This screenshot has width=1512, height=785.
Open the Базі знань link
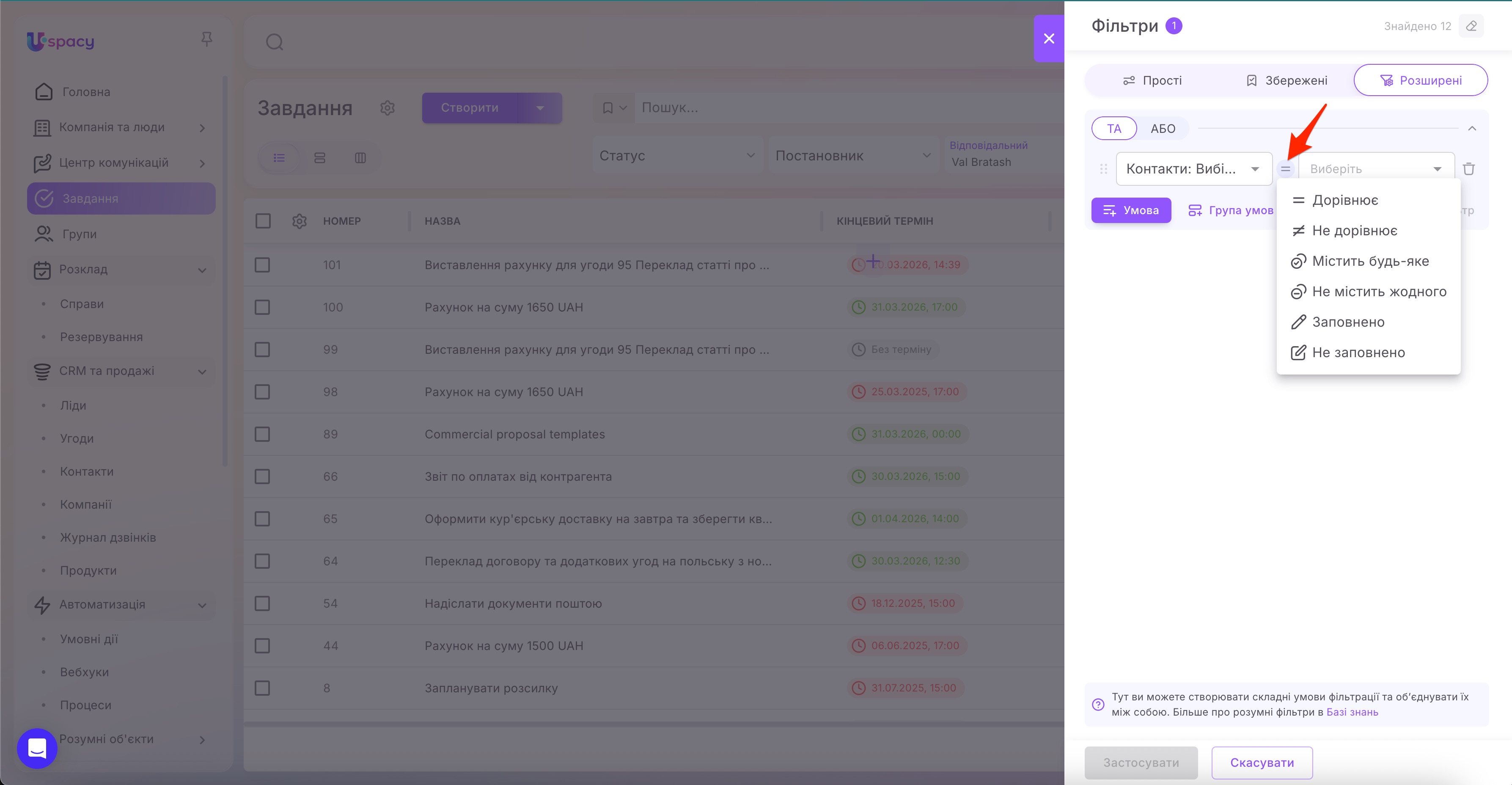(x=1352, y=712)
